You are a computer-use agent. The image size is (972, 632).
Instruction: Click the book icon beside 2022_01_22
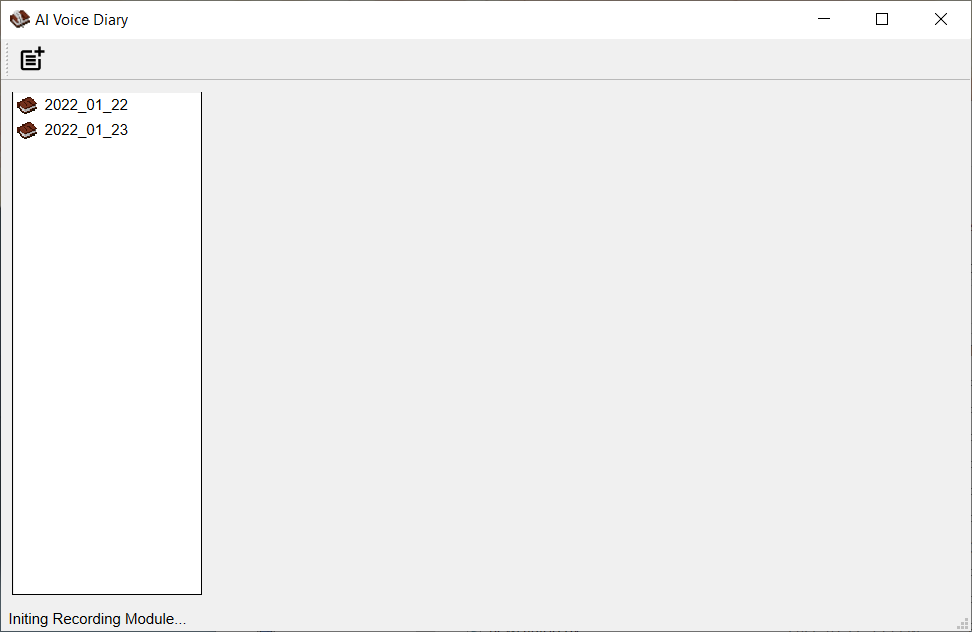pos(27,105)
